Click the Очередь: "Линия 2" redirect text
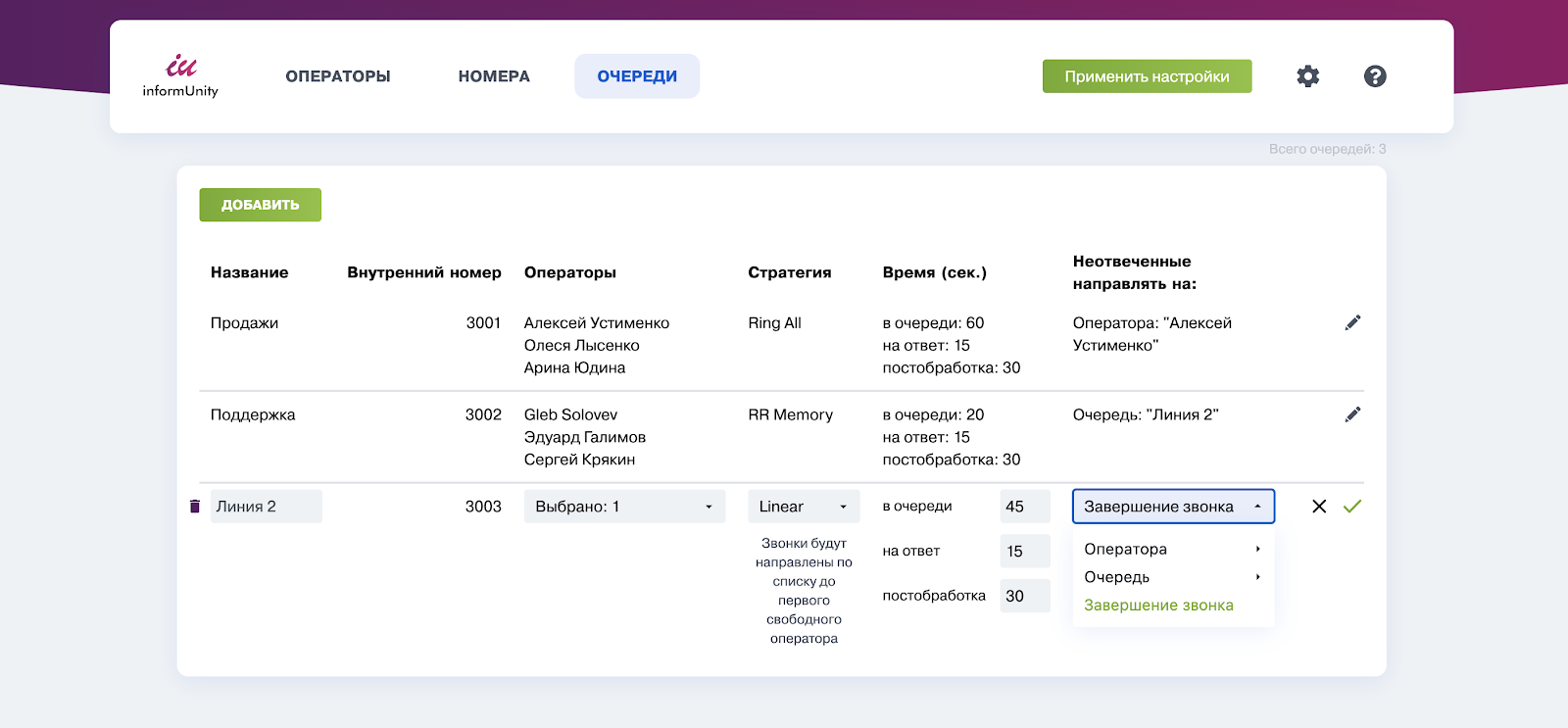Image resolution: width=1568 pixels, height=728 pixels. pos(1146,414)
